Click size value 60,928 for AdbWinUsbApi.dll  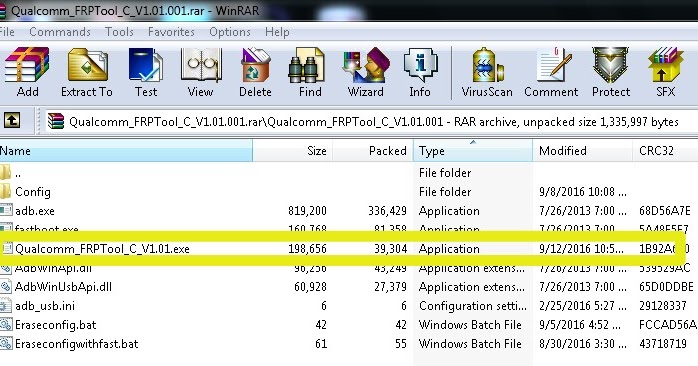[x=310, y=287]
